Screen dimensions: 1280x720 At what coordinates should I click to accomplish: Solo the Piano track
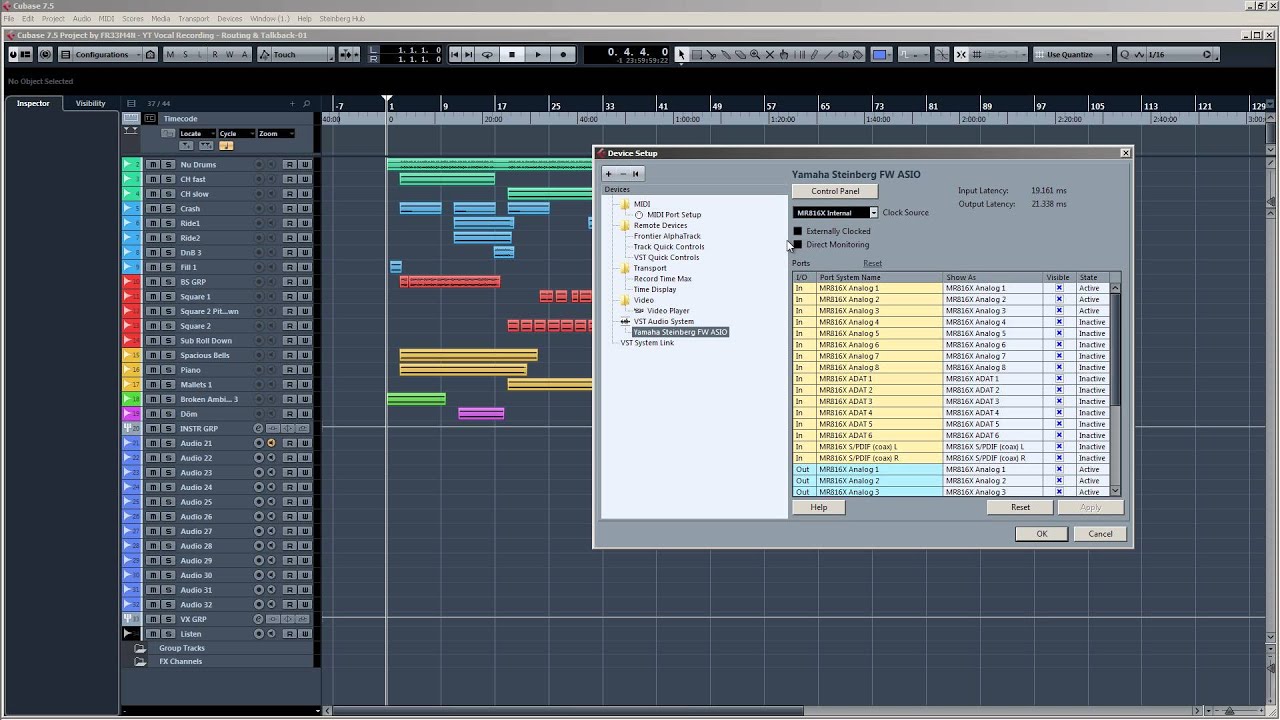[x=167, y=370]
